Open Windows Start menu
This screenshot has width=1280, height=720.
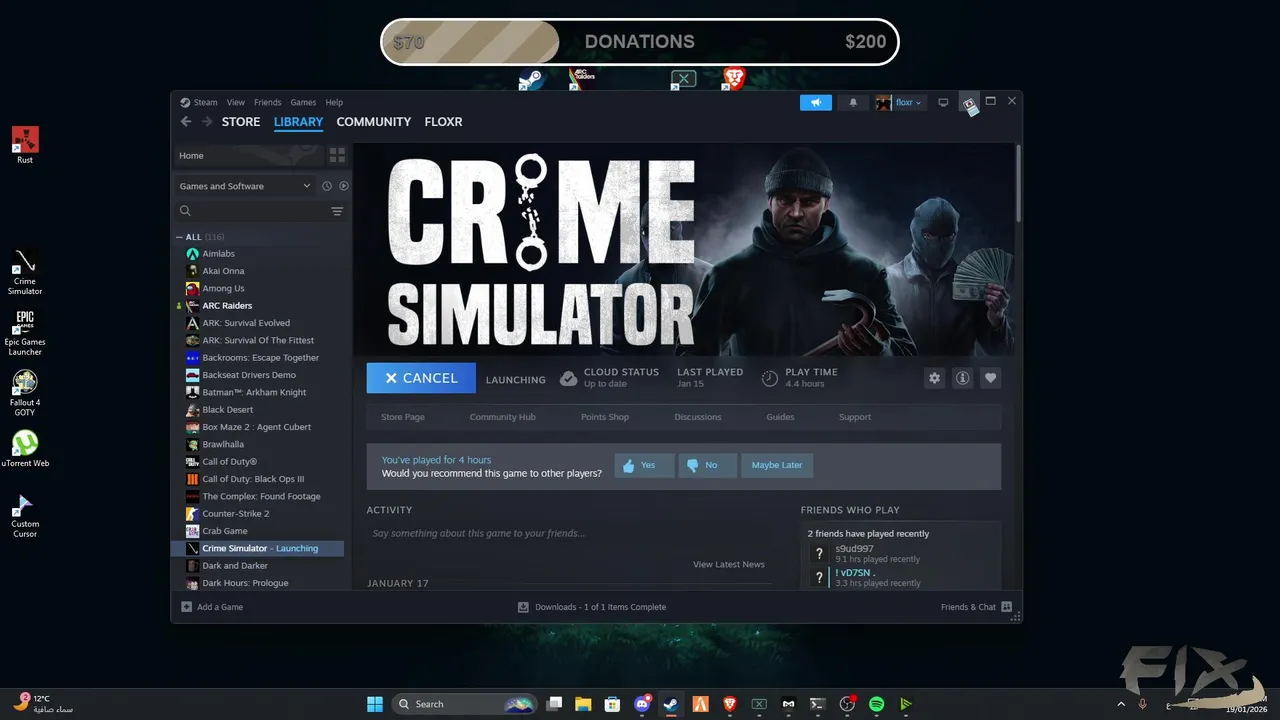click(x=375, y=704)
